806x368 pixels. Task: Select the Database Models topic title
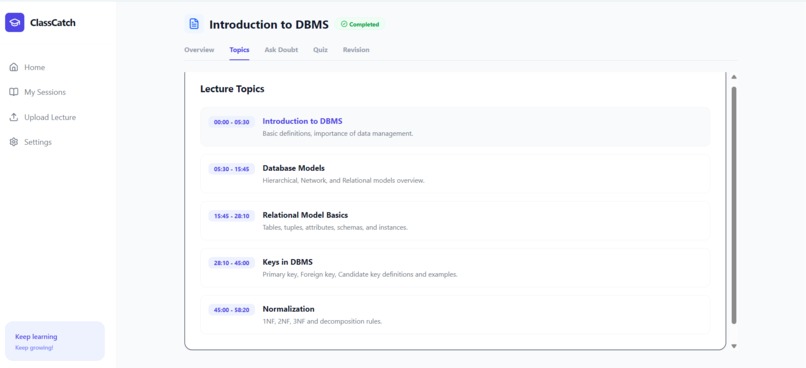click(294, 168)
